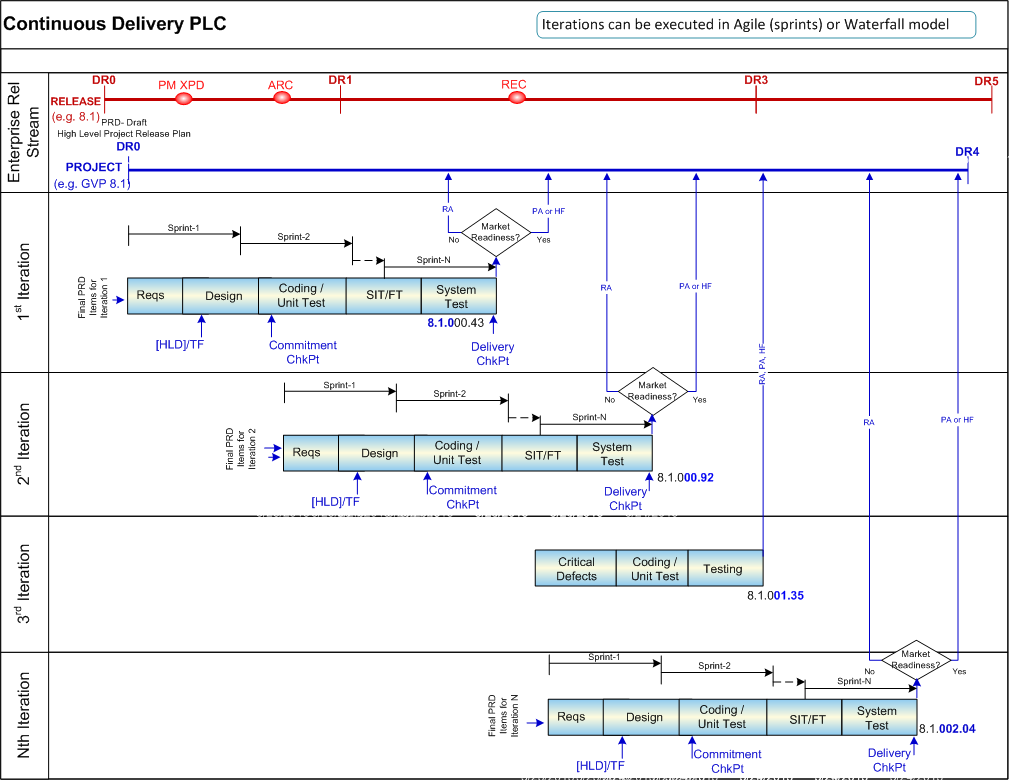Click System Test box in Nth Iteration

(x=877, y=718)
